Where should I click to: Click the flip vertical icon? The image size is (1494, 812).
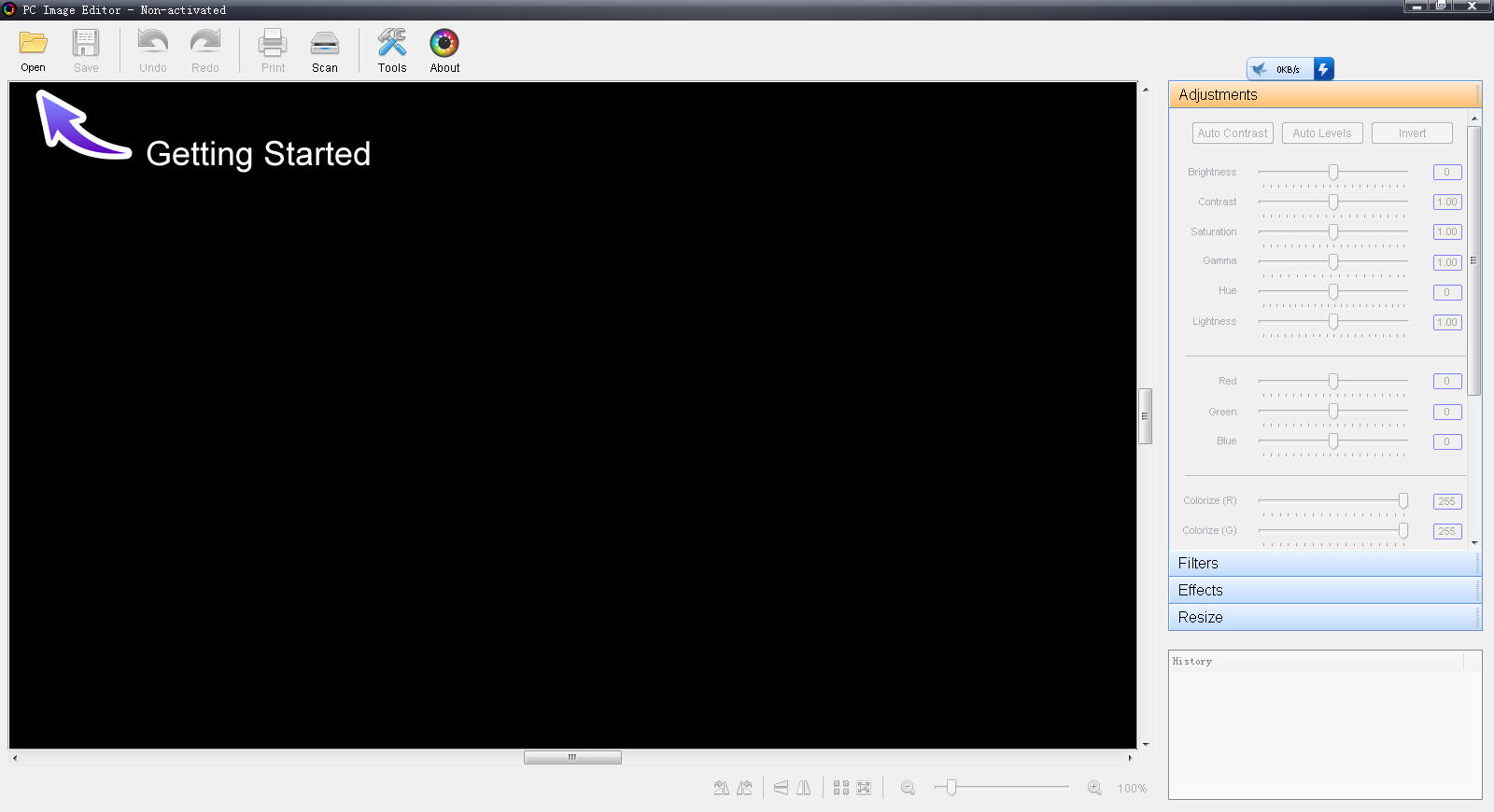pyautogui.click(x=781, y=788)
